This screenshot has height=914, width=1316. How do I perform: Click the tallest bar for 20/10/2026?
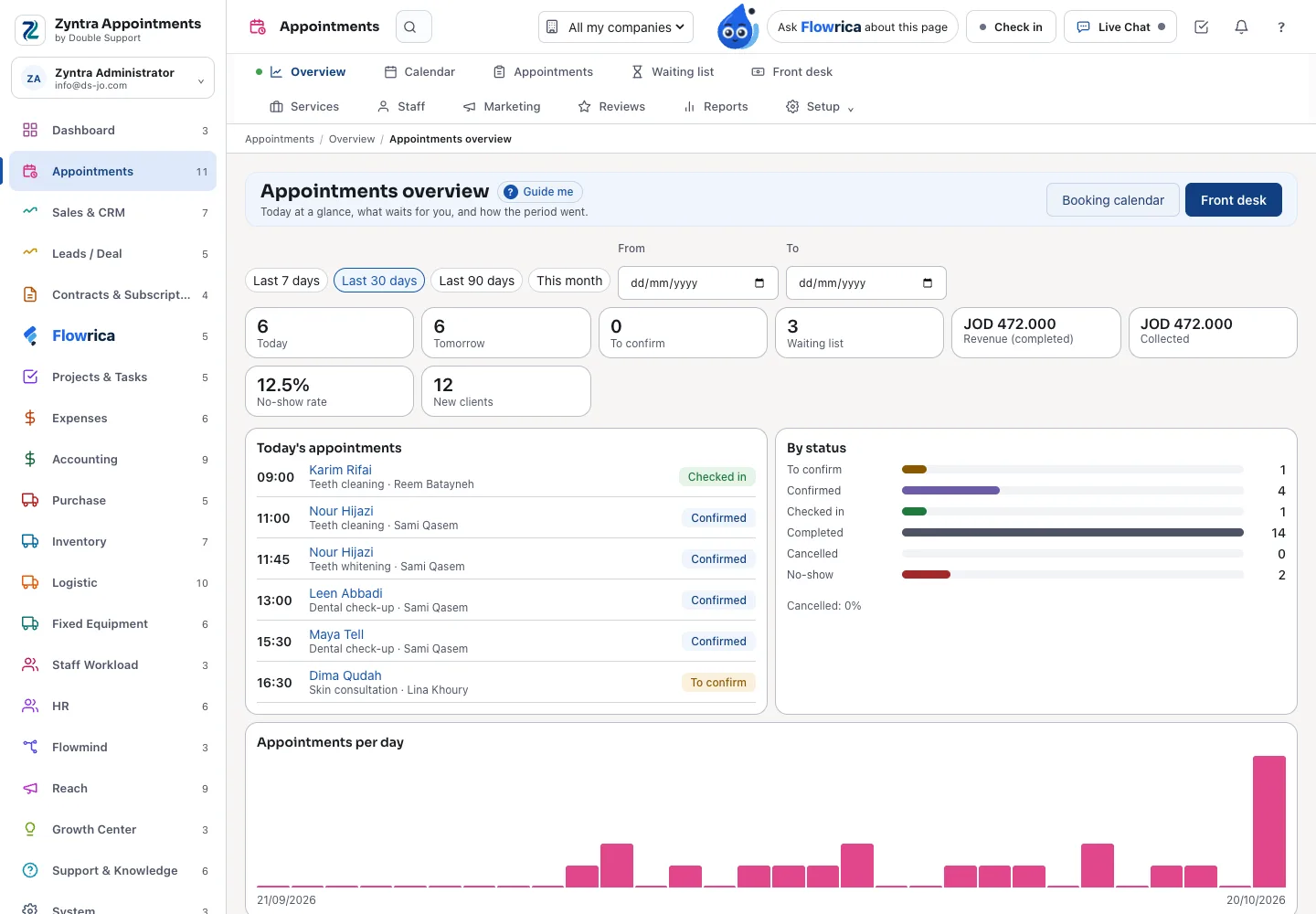pos(1269,821)
